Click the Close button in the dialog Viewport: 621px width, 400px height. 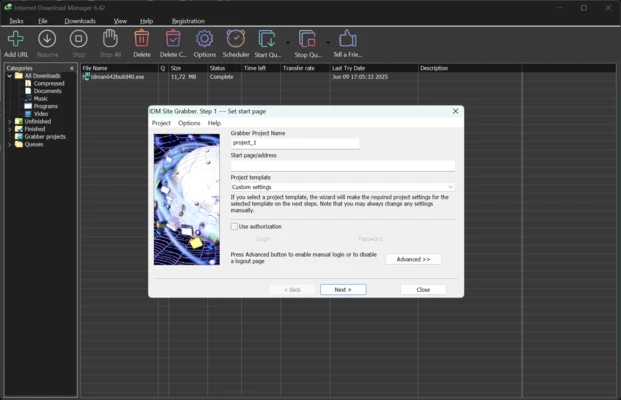point(423,290)
